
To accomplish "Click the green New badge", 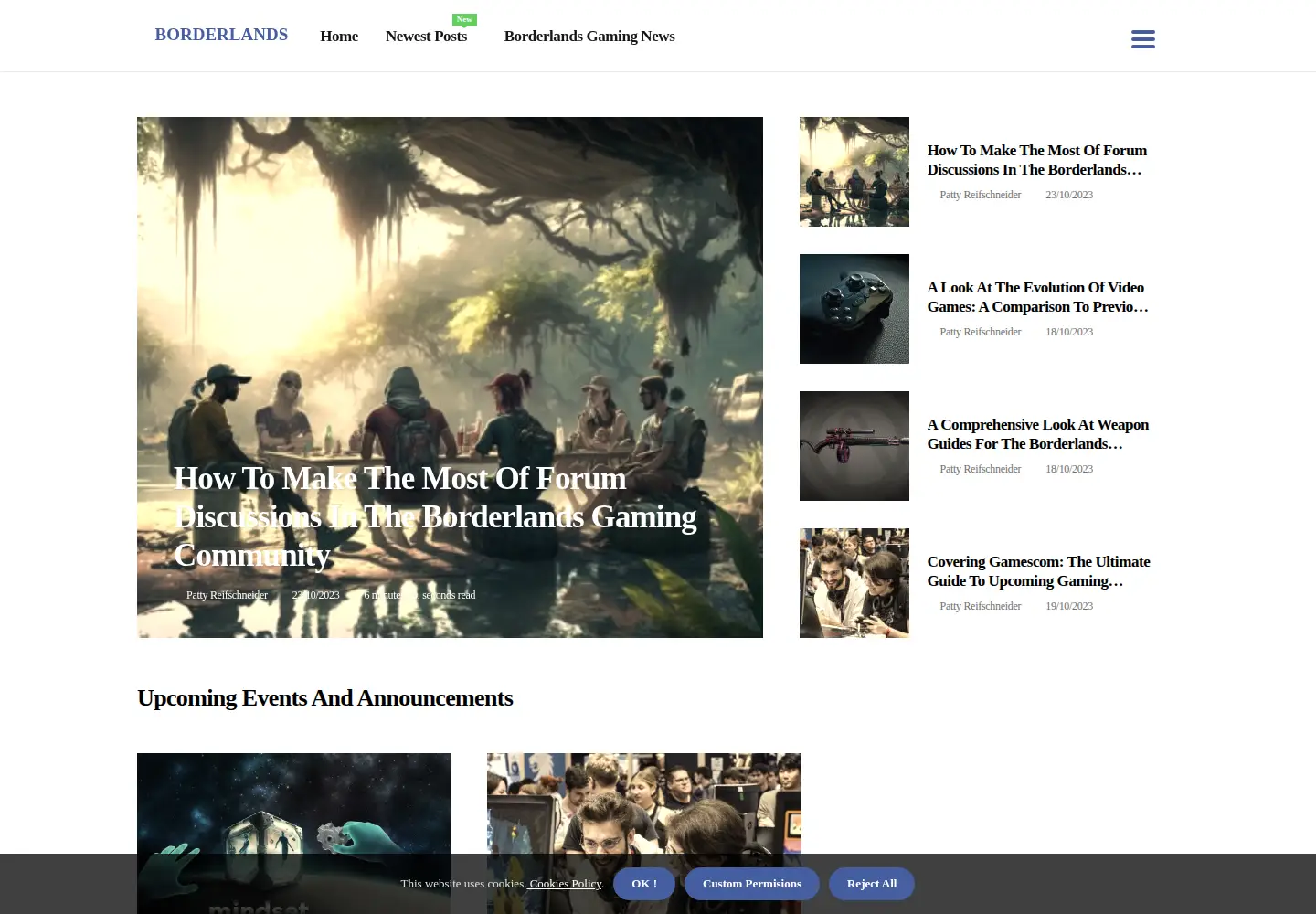I will (464, 19).
